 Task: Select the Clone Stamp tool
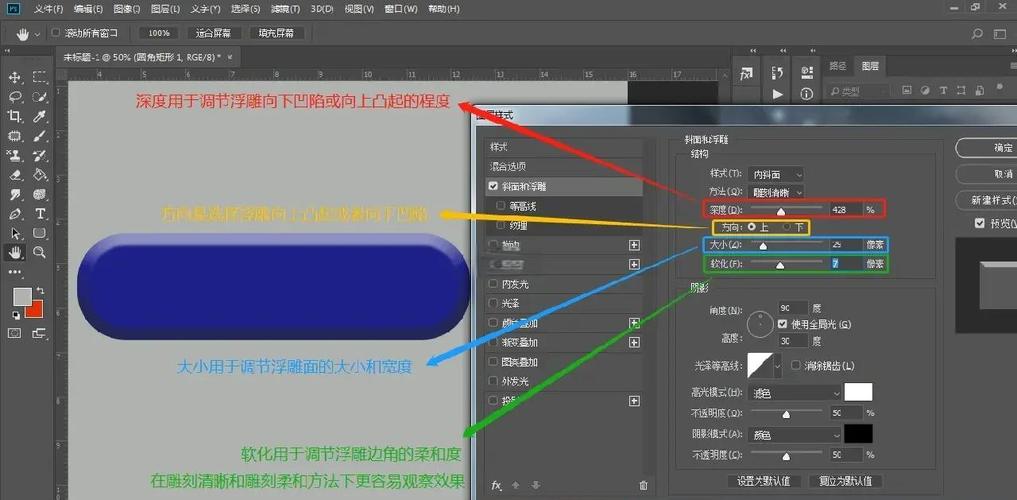(14, 156)
